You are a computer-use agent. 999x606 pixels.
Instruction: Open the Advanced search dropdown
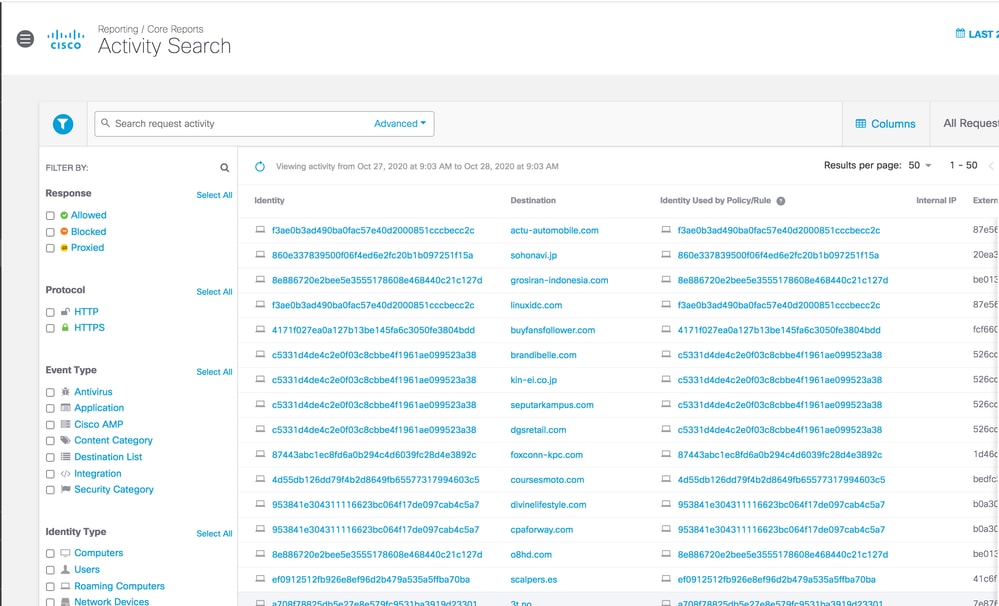(400, 124)
